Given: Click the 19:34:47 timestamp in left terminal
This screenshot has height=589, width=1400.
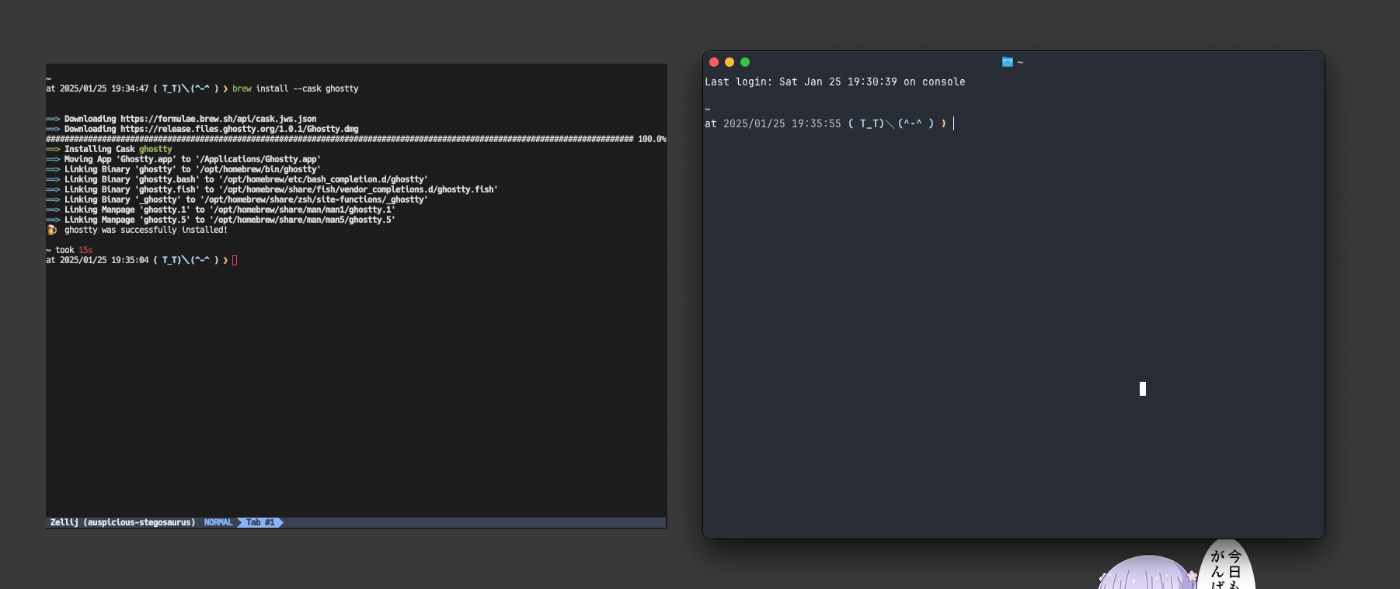Looking at the screenshot, I should pyautogui.click(x=104, y=88).
